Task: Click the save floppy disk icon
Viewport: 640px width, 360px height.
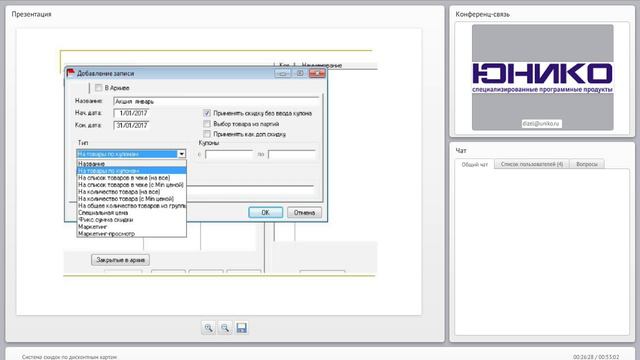Action: 242,328
